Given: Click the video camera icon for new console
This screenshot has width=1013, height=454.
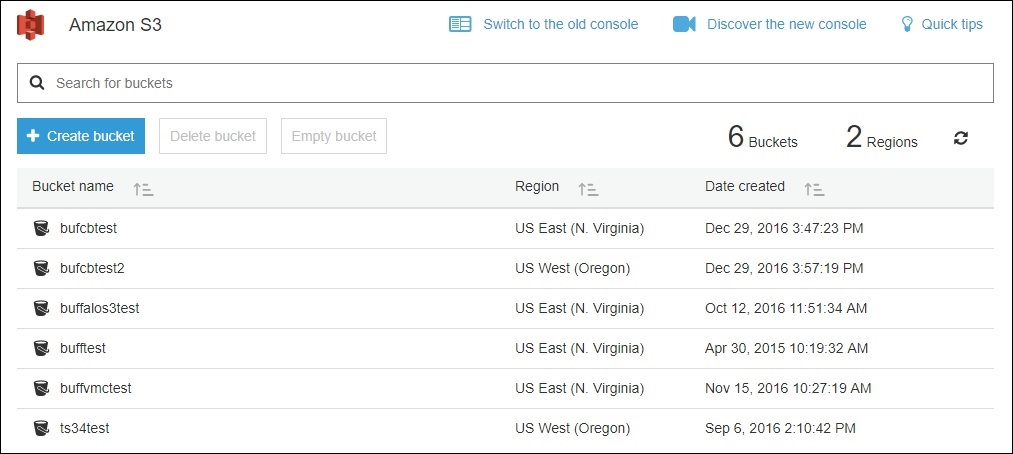Looking at the screenshot, I should click(684, 24).
